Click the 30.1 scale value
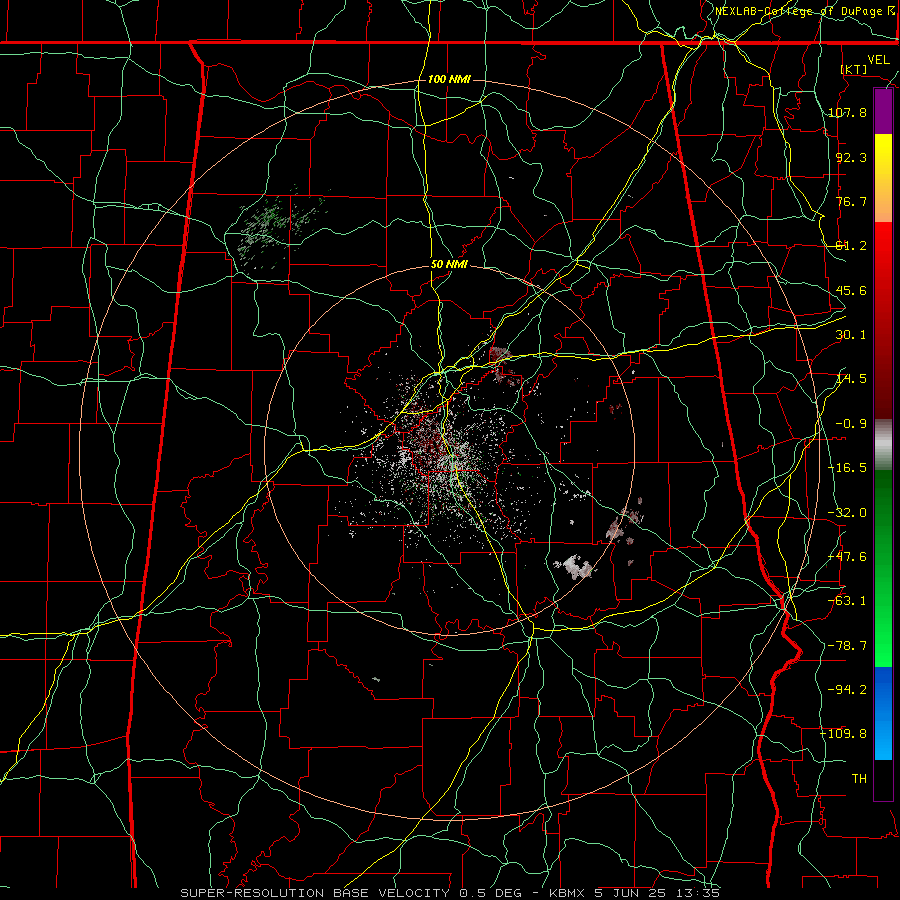This screenshot has width=900, height=900. click(x=851, y=335)
